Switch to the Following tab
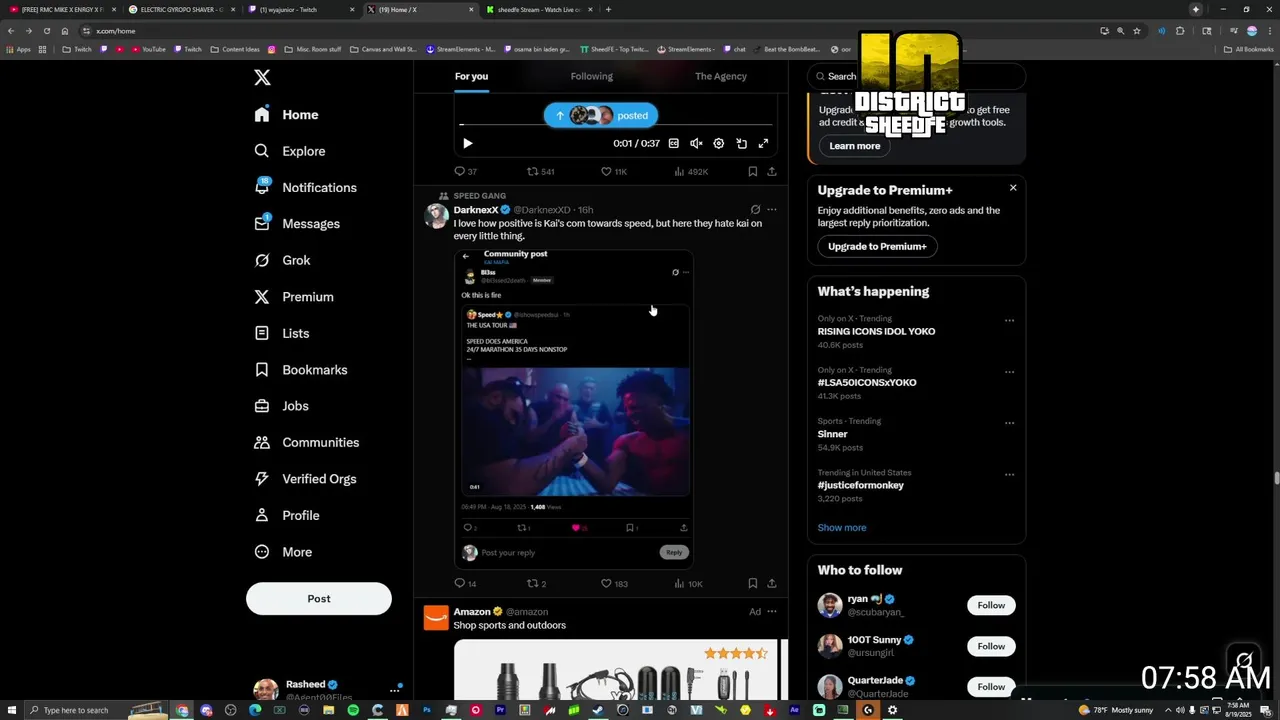The image size is (1280, 720). [x=592, y=76]
